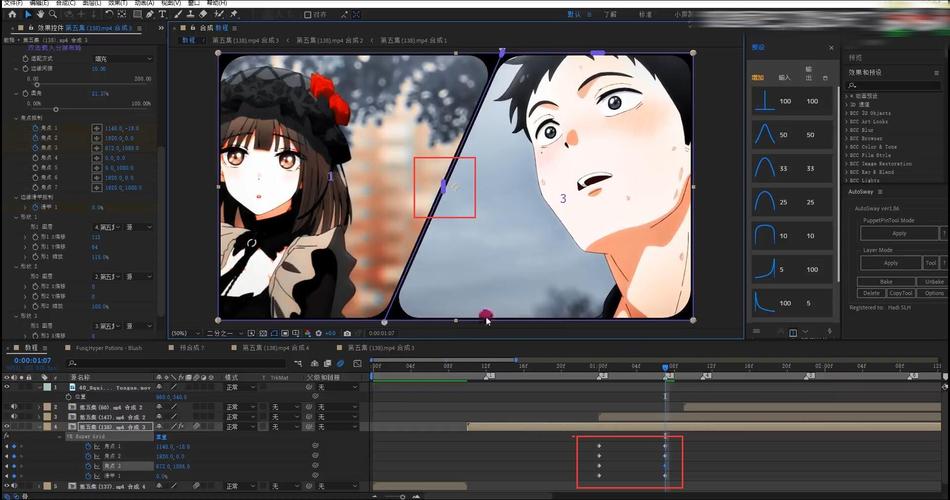The image size is (950, 500).
Task: Open the Edit menu
Action: coord(38,3)
